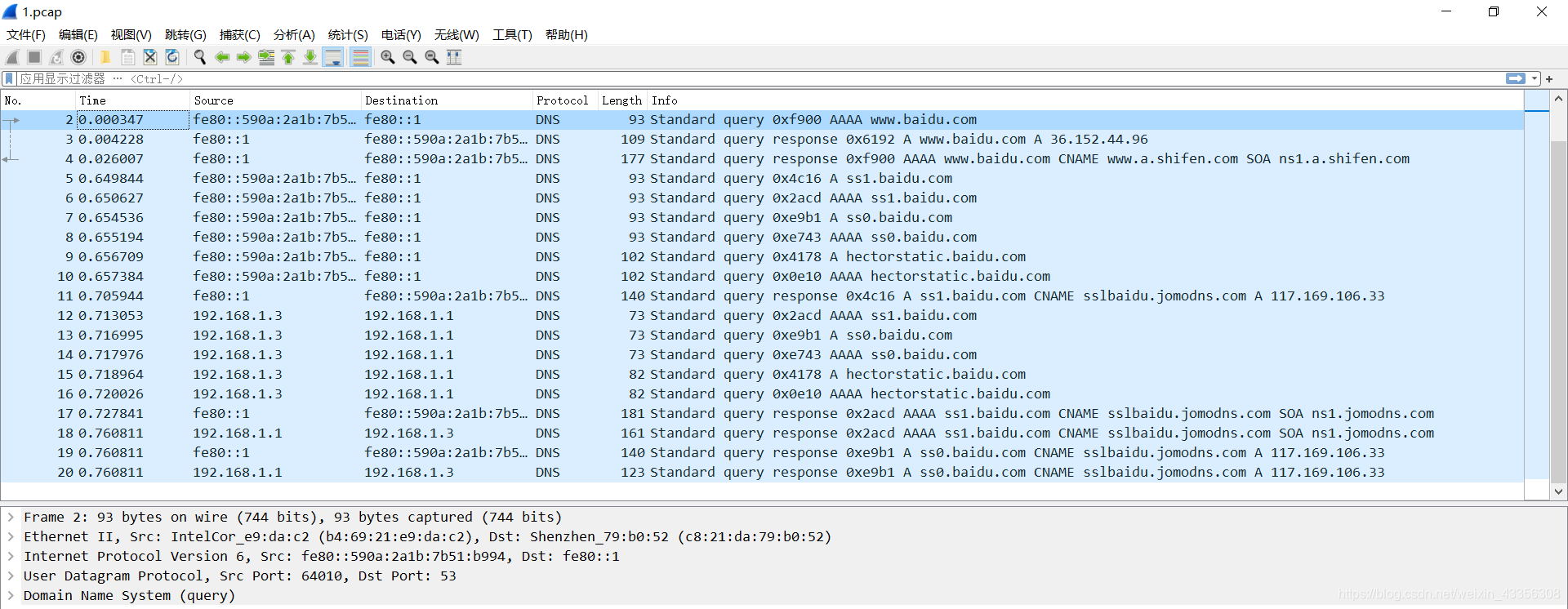
Task: Expand Domain Name System (query) row
Action: click(11, 595)
